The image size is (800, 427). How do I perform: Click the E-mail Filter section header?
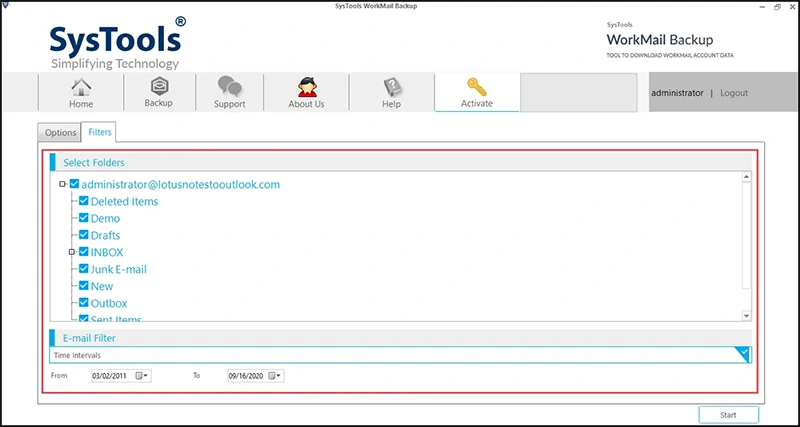401,338
